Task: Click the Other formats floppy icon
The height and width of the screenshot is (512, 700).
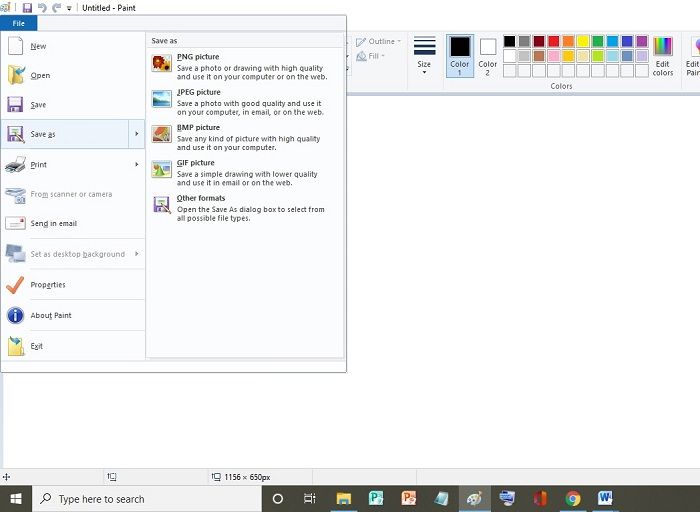Action: (x=161, y=205)
